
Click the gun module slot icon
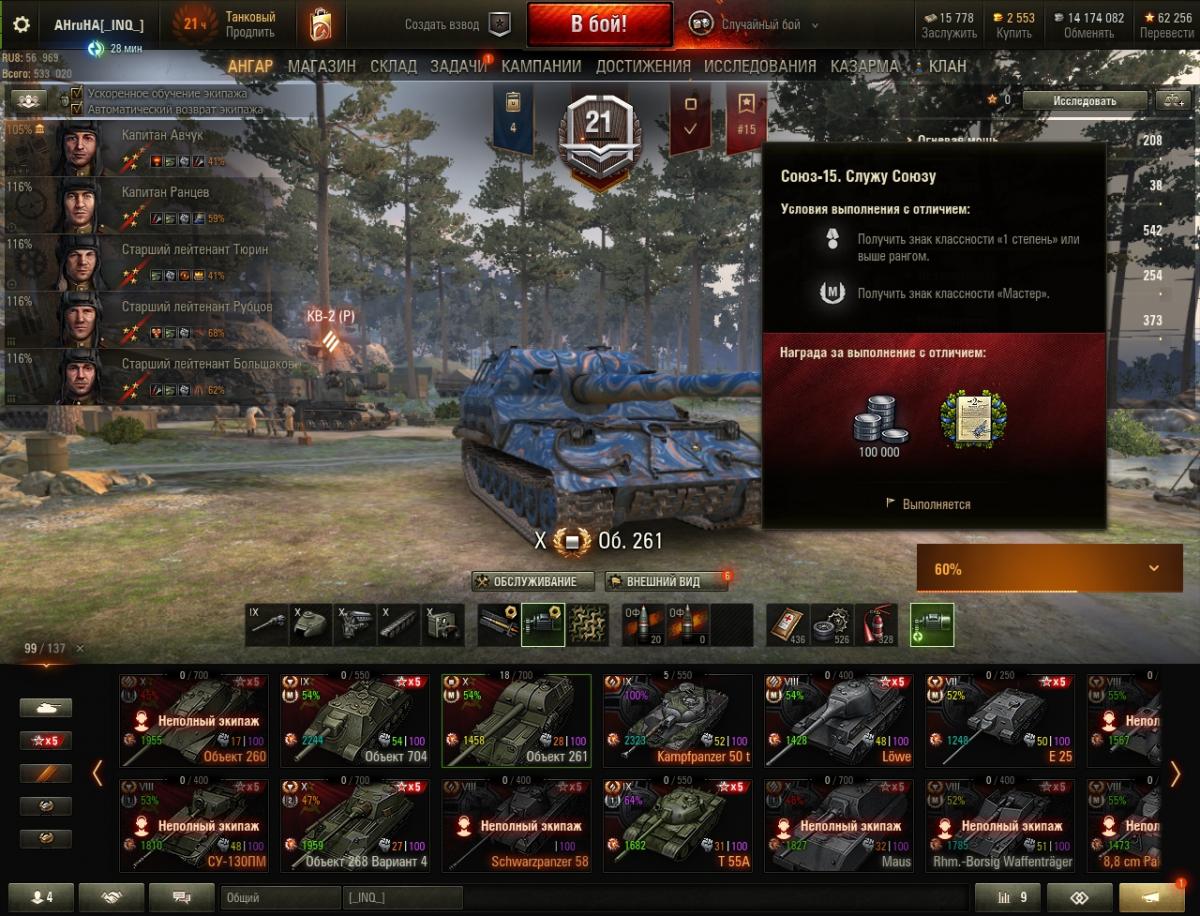click(x=267, y=624)
